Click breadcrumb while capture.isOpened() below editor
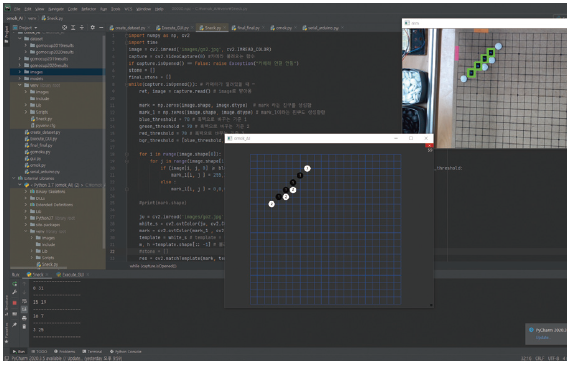The width and height of the screenshot is (570, 365). coord(153,266)
